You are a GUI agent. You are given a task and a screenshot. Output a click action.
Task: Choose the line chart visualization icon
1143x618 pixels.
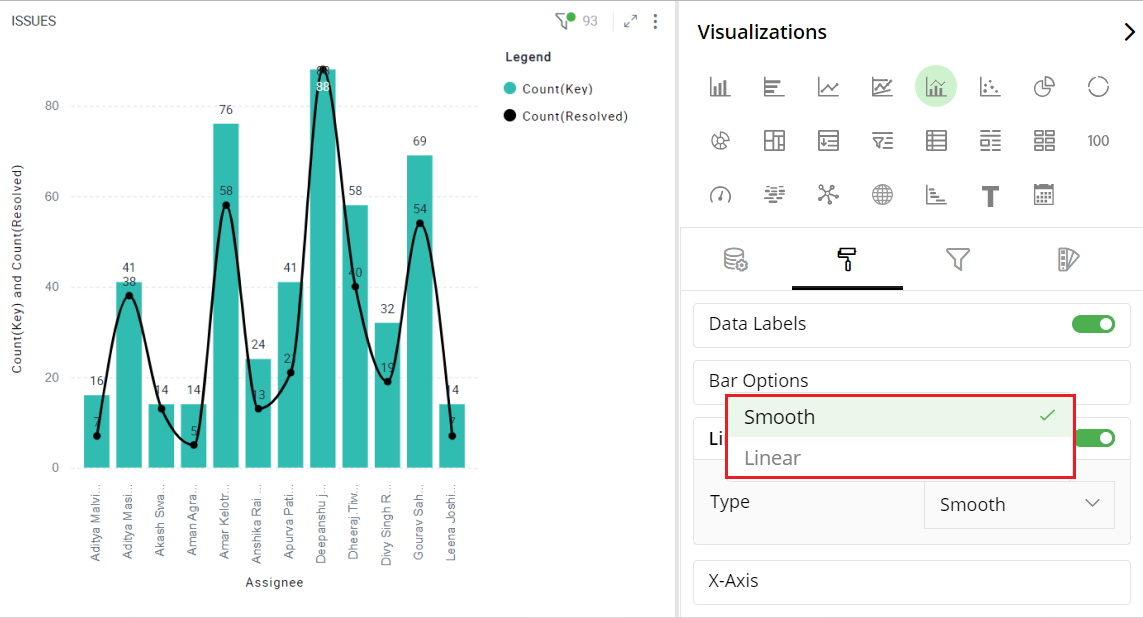tap(828, 87)
